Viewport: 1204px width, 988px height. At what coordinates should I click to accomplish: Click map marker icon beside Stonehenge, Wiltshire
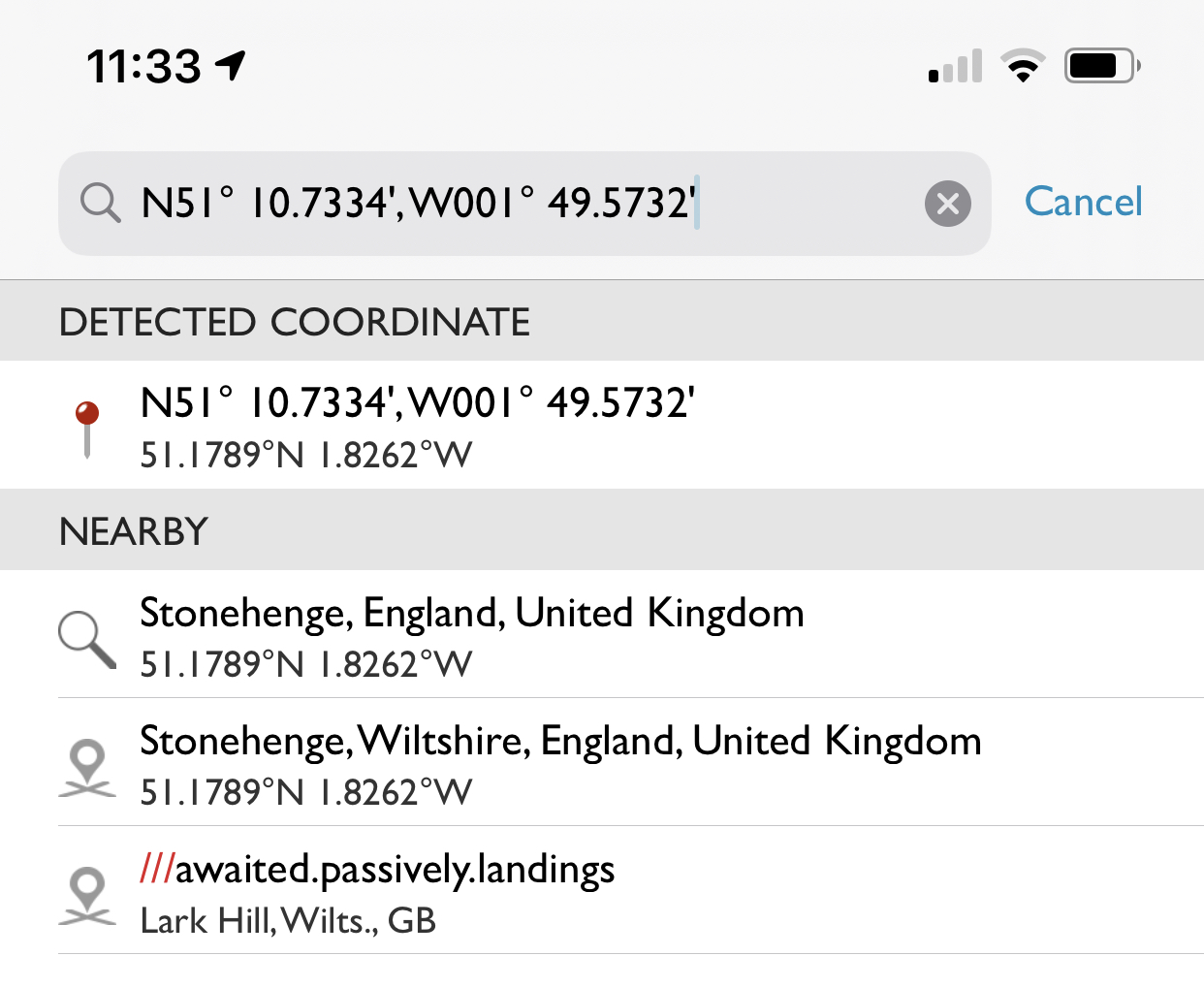coord(87,769)
